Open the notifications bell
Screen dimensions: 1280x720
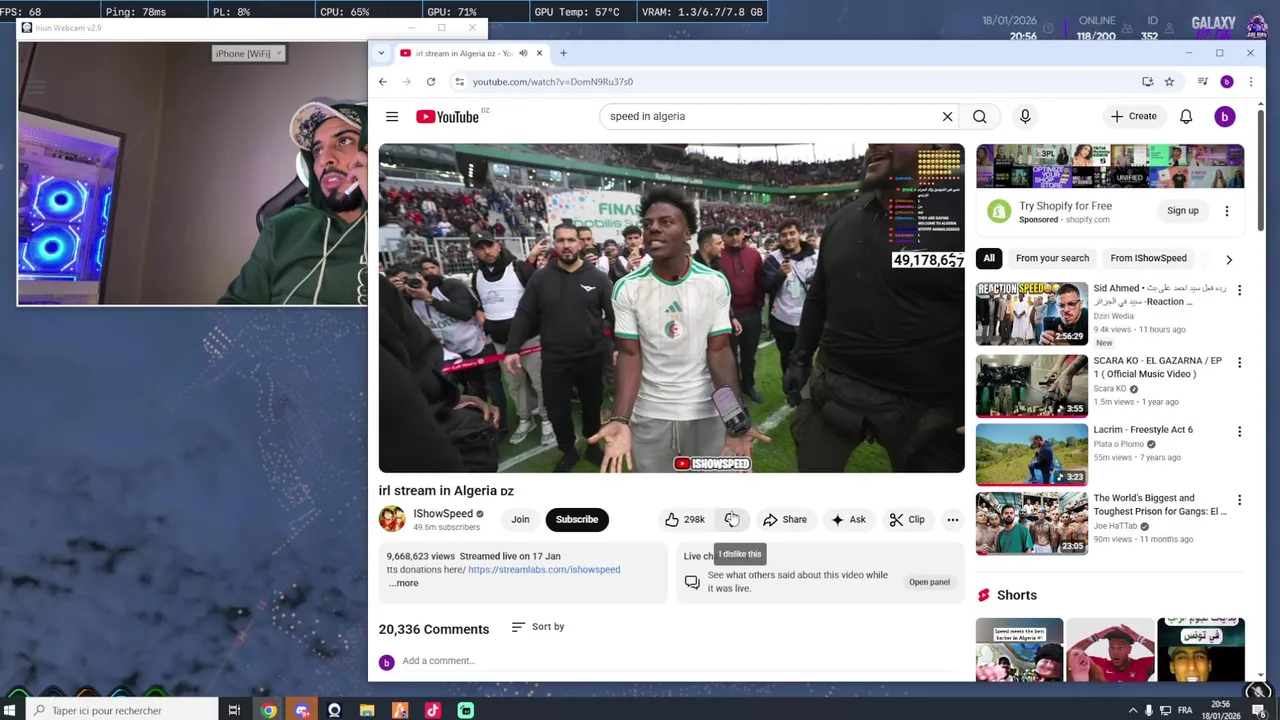pos(1186,117)
